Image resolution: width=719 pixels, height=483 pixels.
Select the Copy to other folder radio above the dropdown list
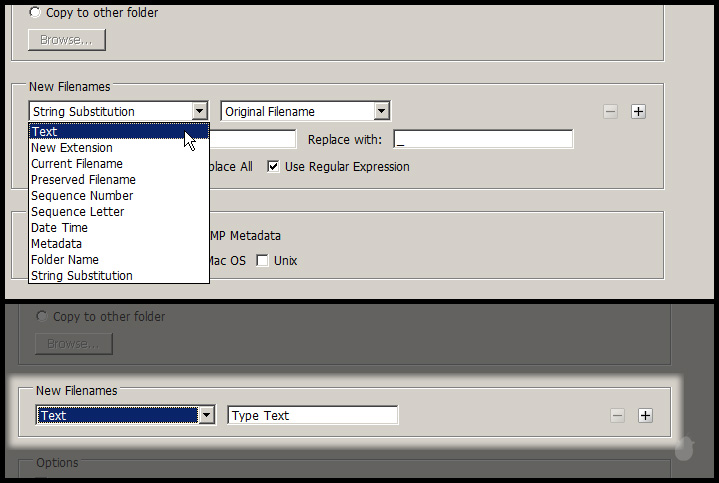[x=36, y=13]
